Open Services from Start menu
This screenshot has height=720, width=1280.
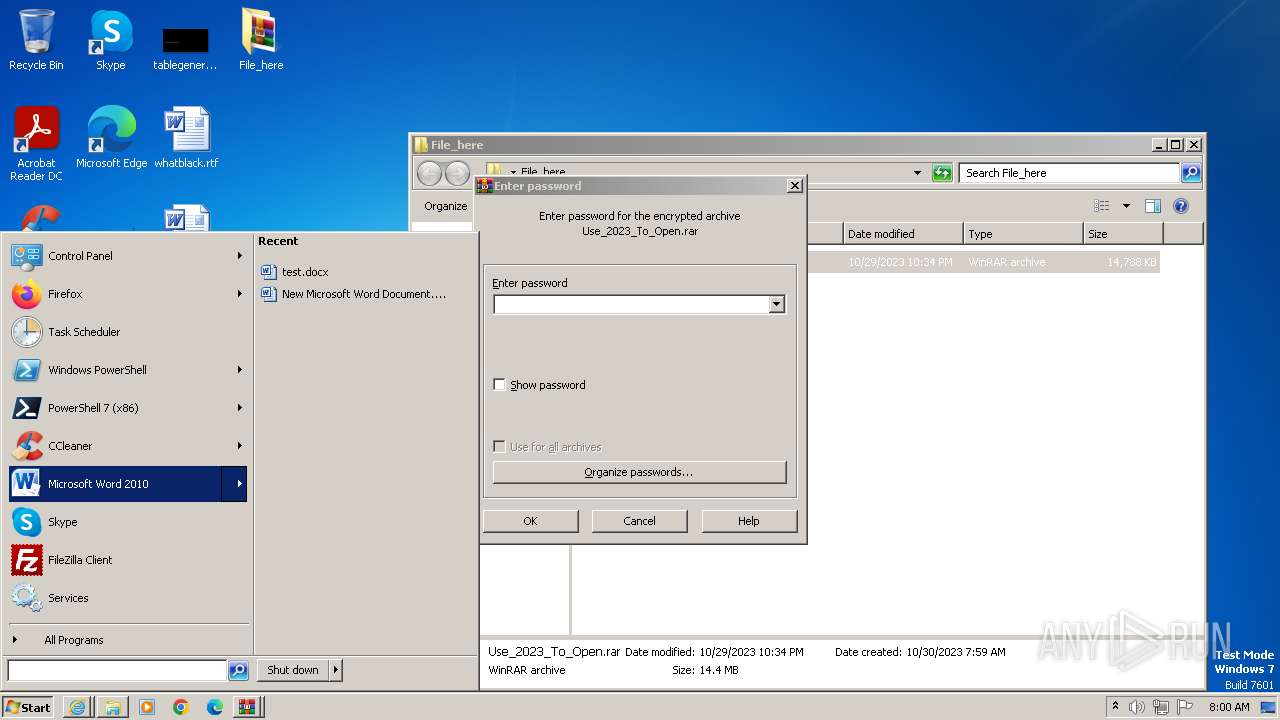click(128, 598)
